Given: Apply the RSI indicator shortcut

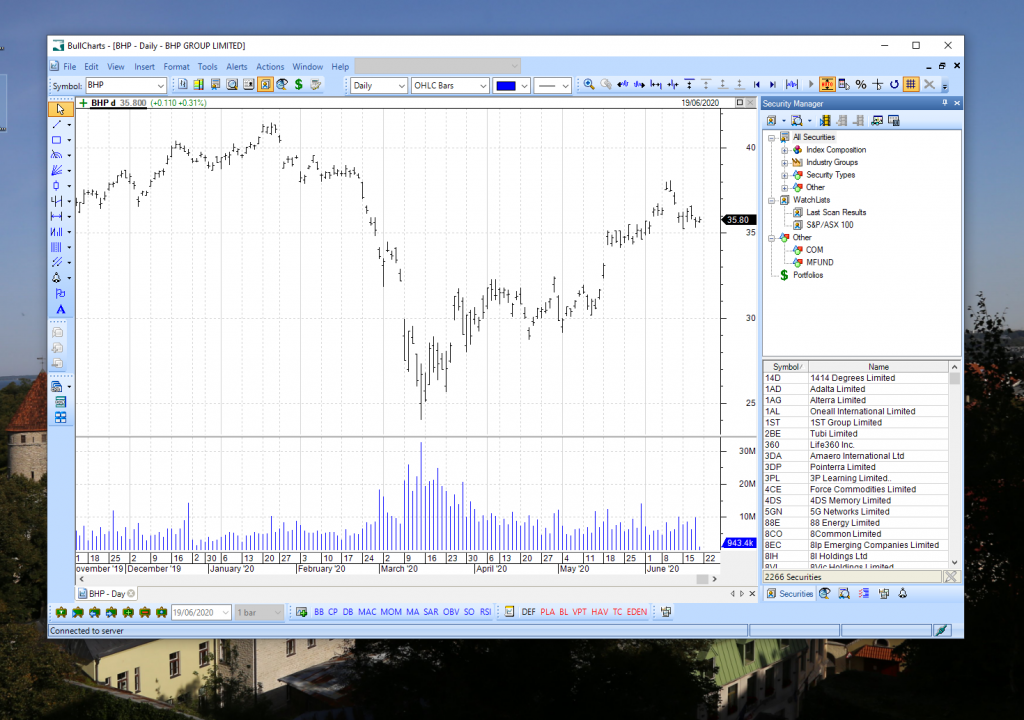Looking at the screenshot, I should point(486,611).
